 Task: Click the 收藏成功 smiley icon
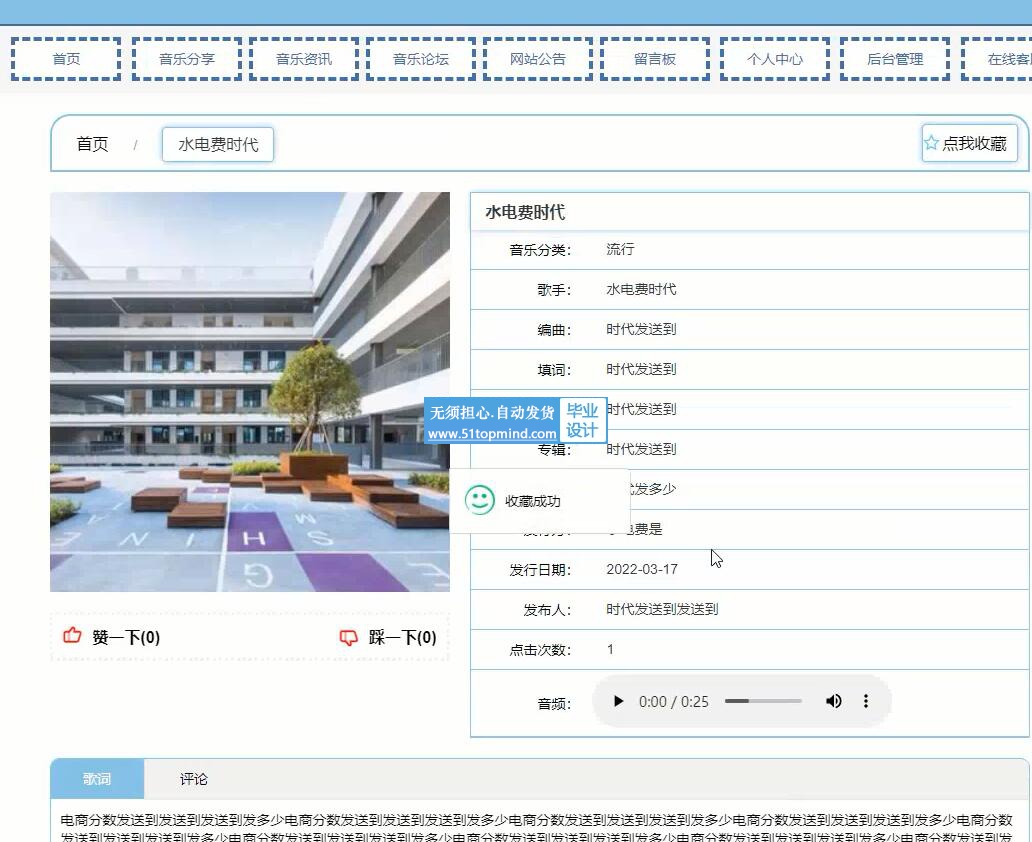click(480, 500)
